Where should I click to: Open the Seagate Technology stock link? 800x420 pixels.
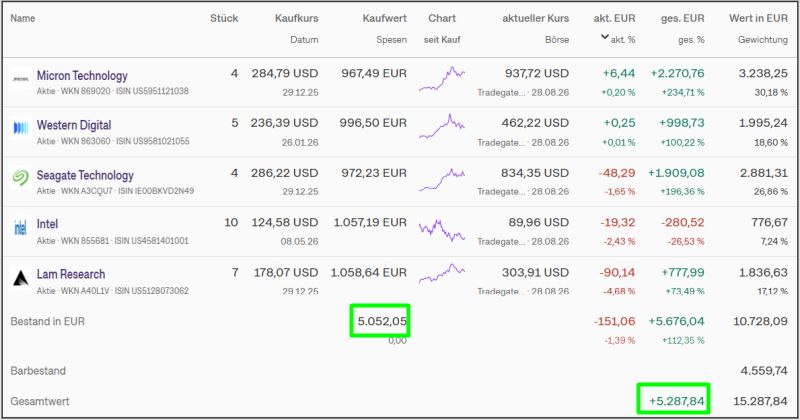tap(85, 176)
